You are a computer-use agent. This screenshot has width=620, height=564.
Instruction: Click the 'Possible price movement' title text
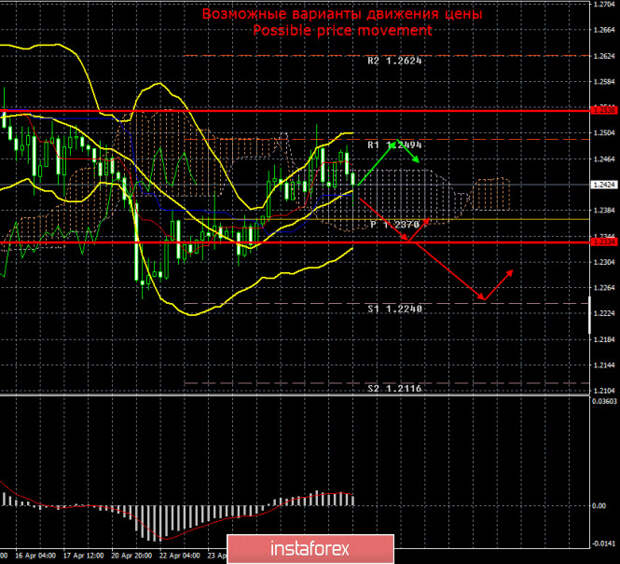click(x=342, y=30)
